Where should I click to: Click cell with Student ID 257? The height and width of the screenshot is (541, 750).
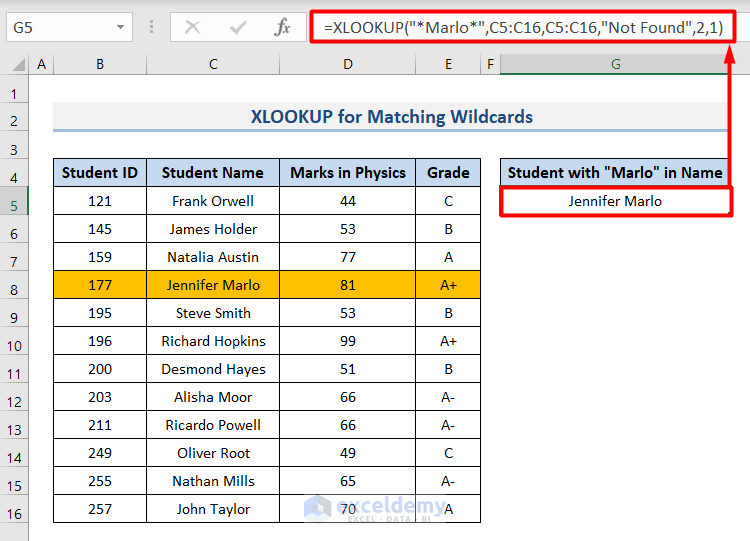point(100,509)
